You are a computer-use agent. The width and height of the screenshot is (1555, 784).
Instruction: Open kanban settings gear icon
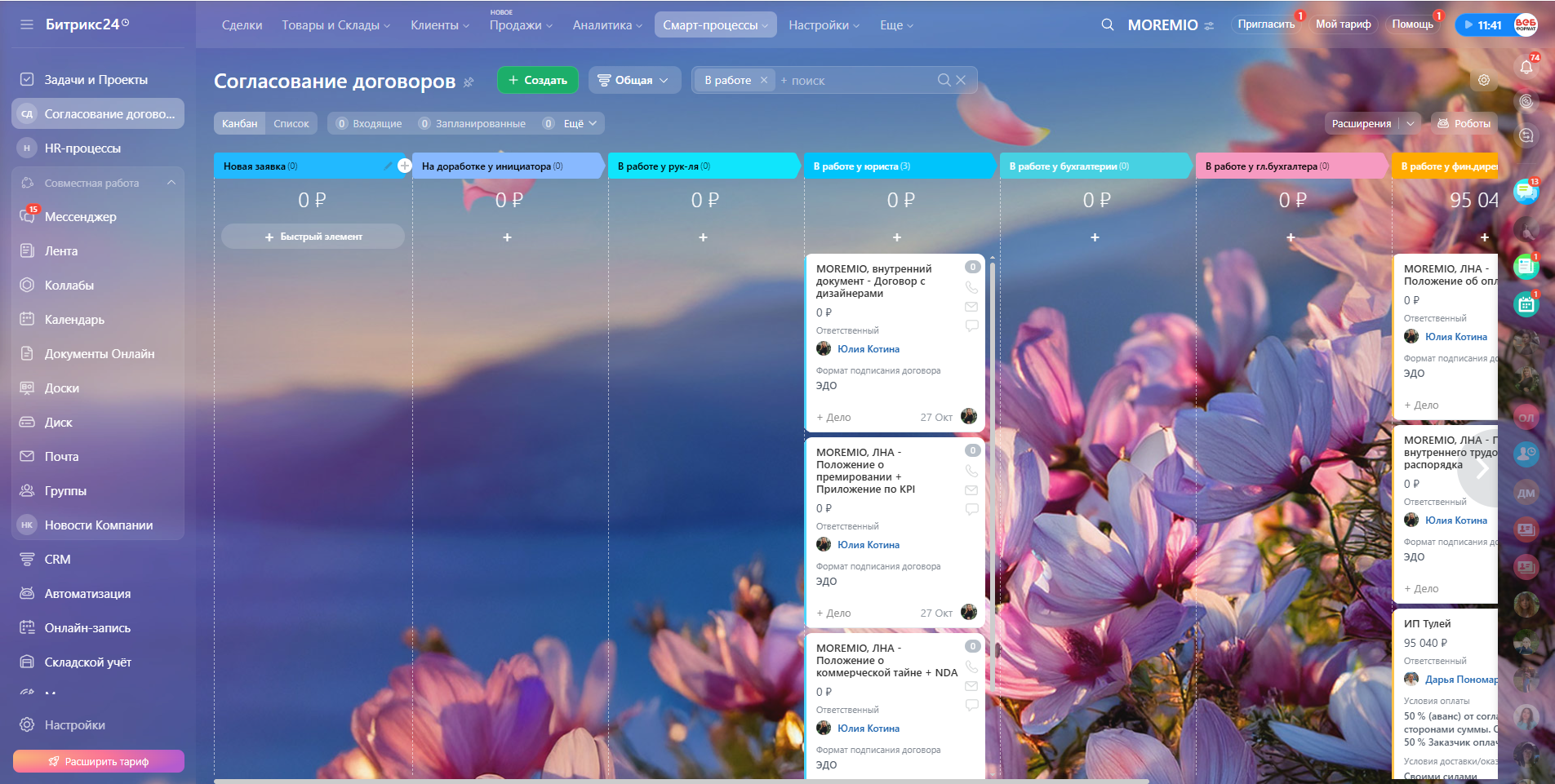tap(1483, 80)
